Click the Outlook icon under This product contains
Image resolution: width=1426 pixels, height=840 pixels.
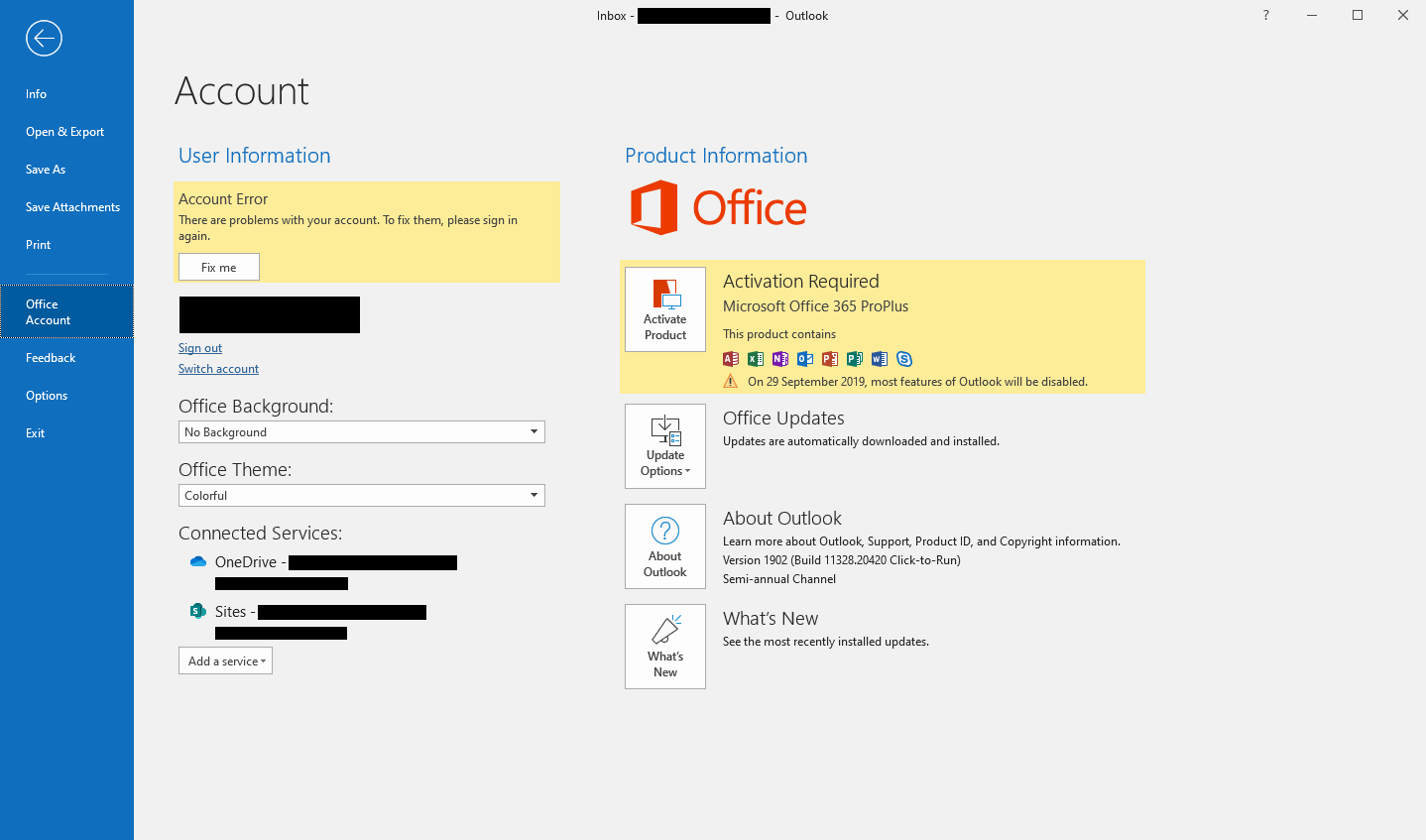[x=805, y=358]
